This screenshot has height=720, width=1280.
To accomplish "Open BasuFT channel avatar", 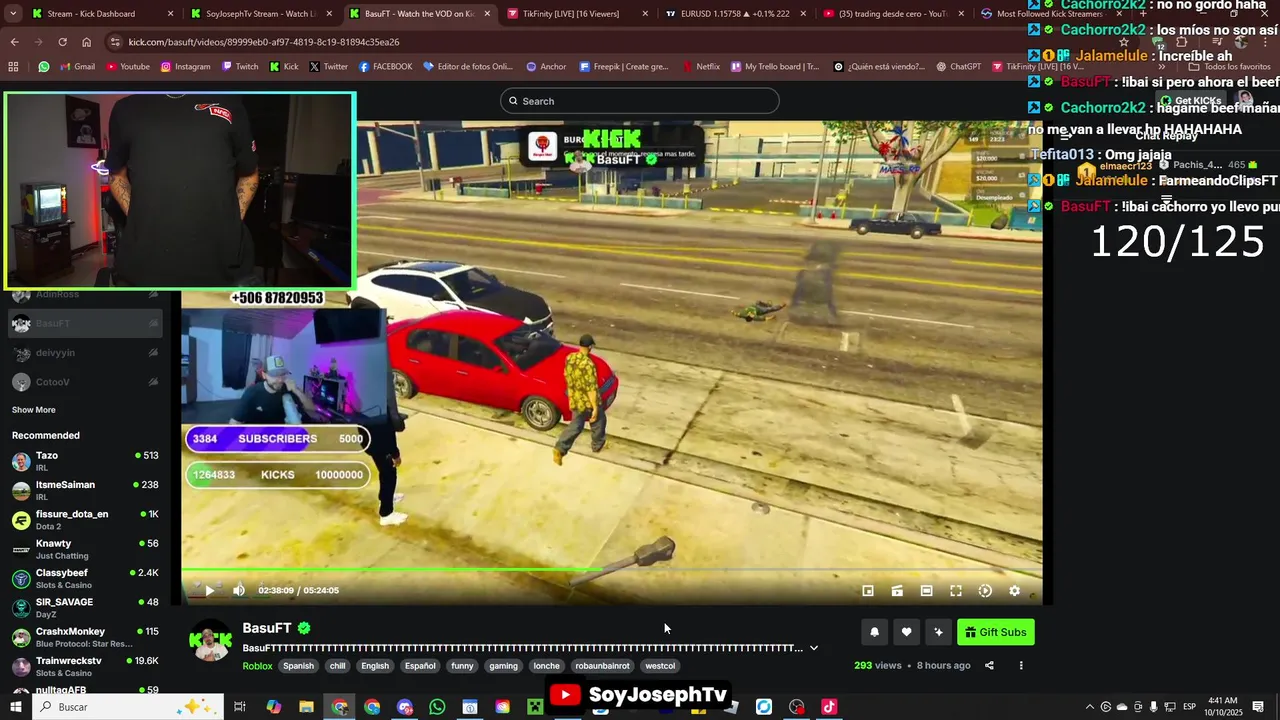I will pos(211,641).
